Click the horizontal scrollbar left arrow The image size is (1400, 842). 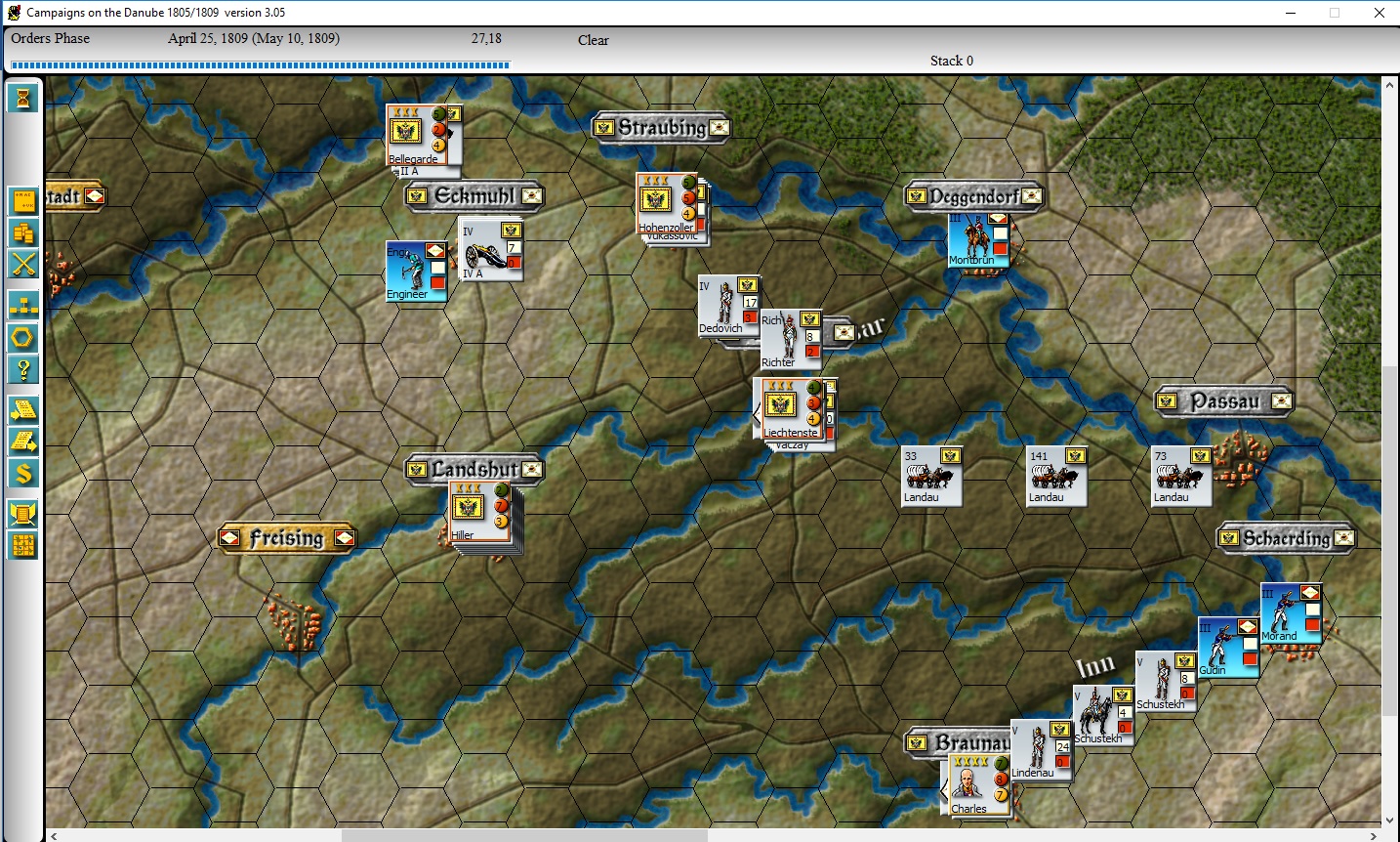[x=54, y=835]
